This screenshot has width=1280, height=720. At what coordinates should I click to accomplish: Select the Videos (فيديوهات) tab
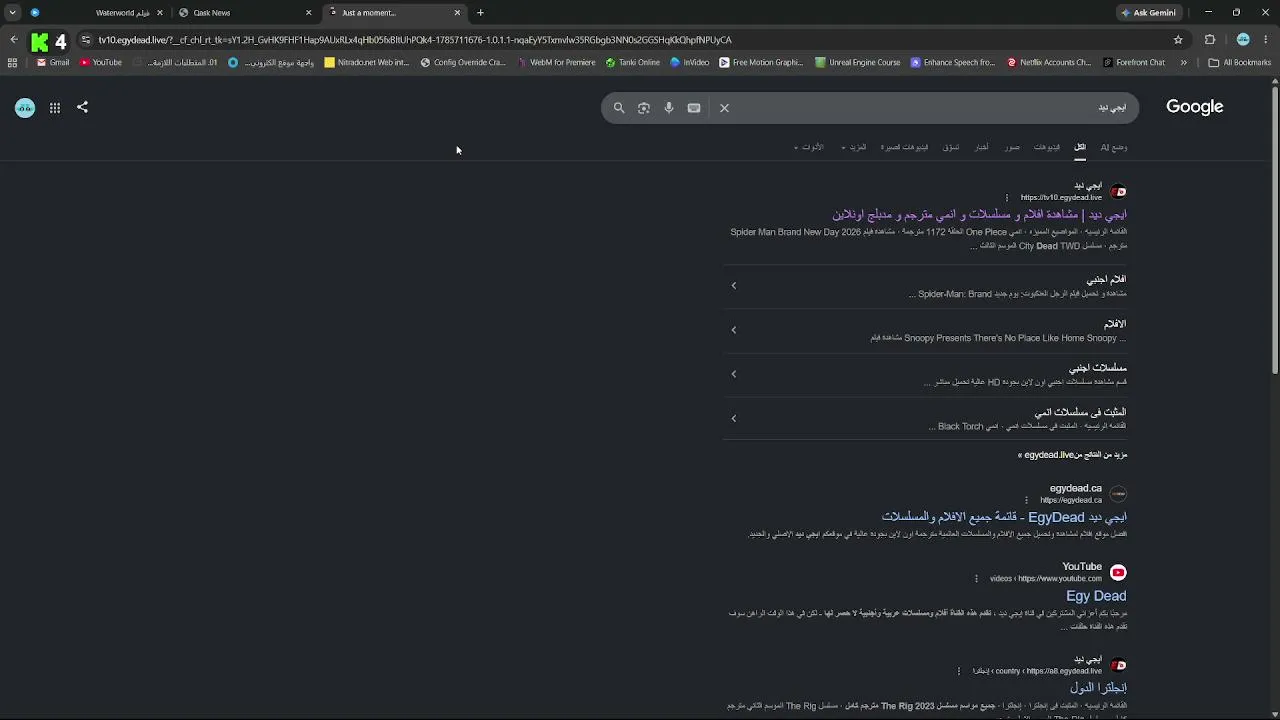tap(1047, 147)
